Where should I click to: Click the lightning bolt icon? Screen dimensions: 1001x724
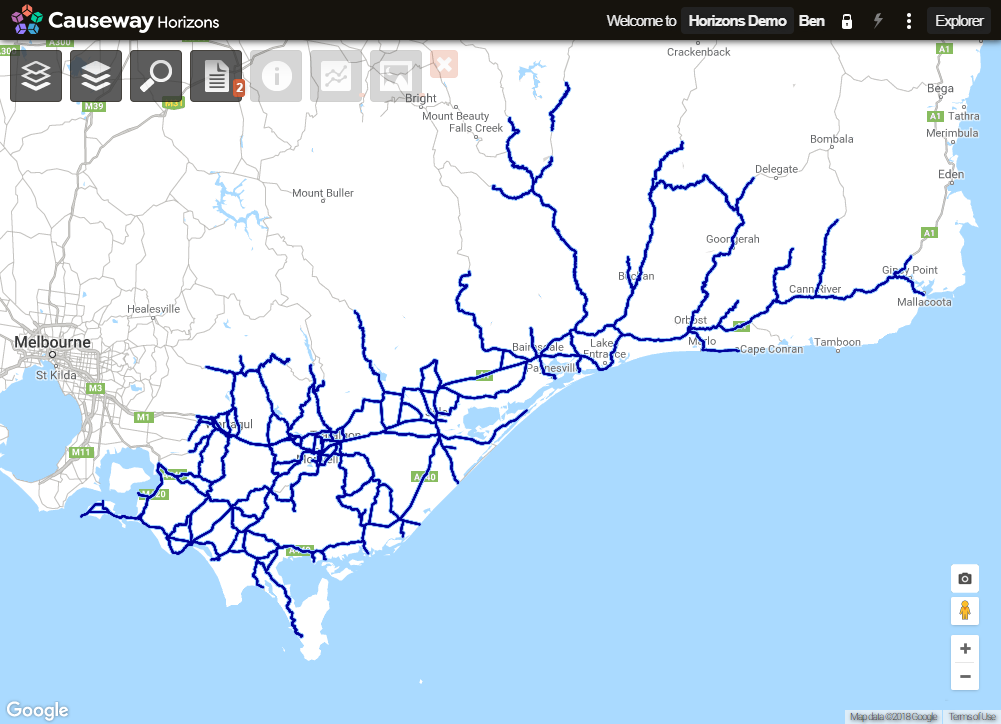[x=877, y=20]
